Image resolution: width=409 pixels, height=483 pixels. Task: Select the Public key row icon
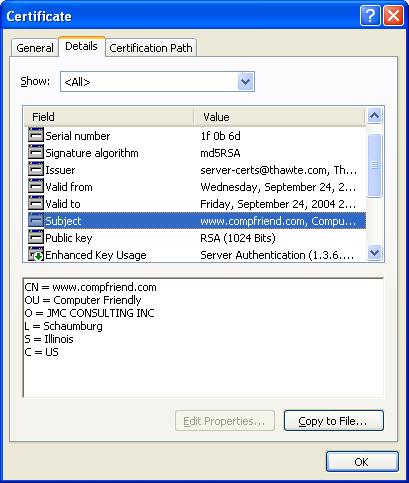pyautogui.click(x=36, y=237)
